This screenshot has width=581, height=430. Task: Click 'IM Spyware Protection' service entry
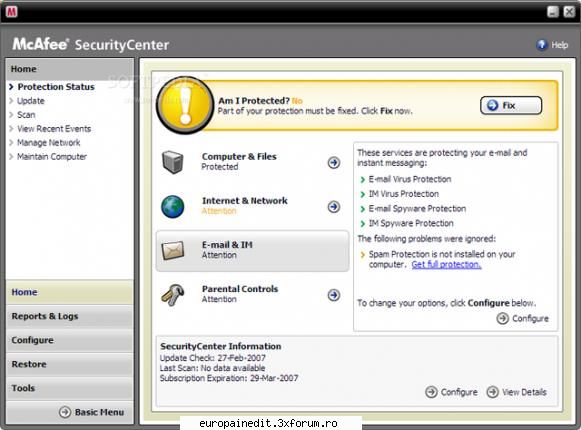pyautogui.click(x=411, y=223)
